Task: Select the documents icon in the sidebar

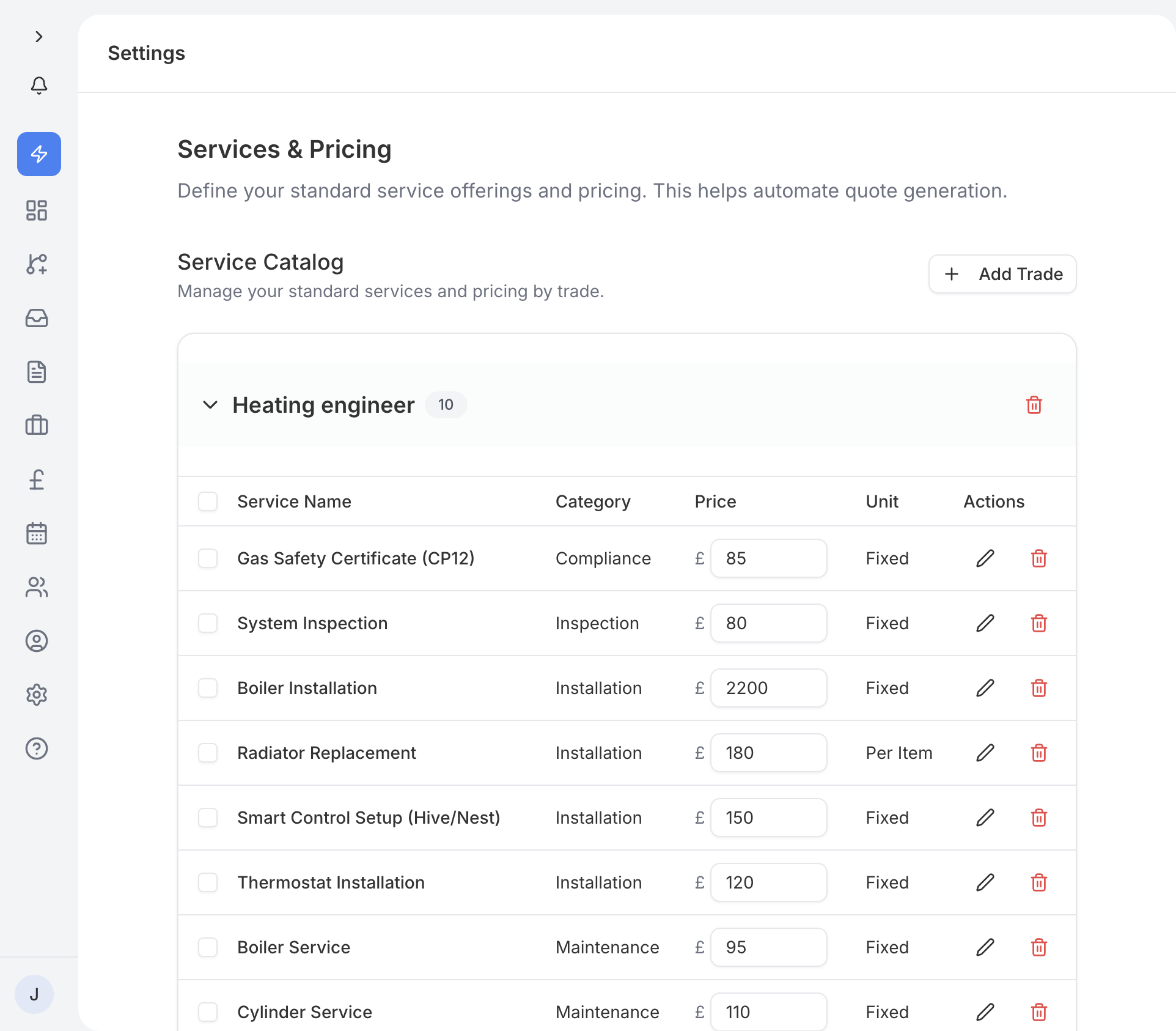Action: pyautogui.click(x=36, y=372)
